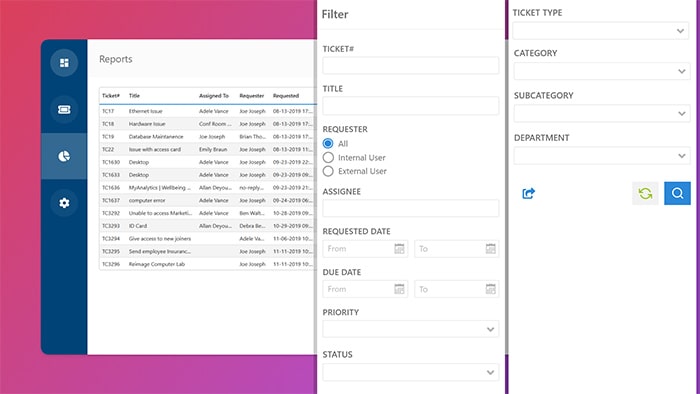The height and width of the screenshot is (394, 700).
Task: Select Send employee Insuranc... row
Action: pos(208,251)
